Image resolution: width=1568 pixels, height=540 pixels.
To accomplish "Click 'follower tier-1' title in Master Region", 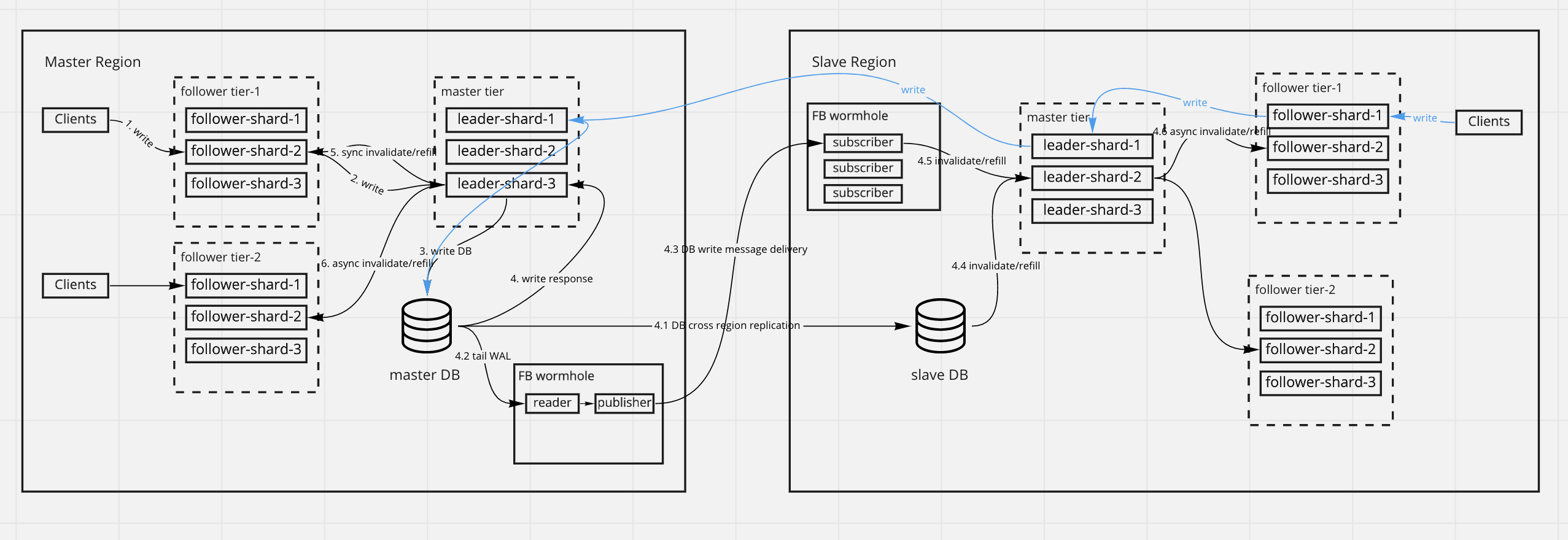I will [x=220, y=92].
